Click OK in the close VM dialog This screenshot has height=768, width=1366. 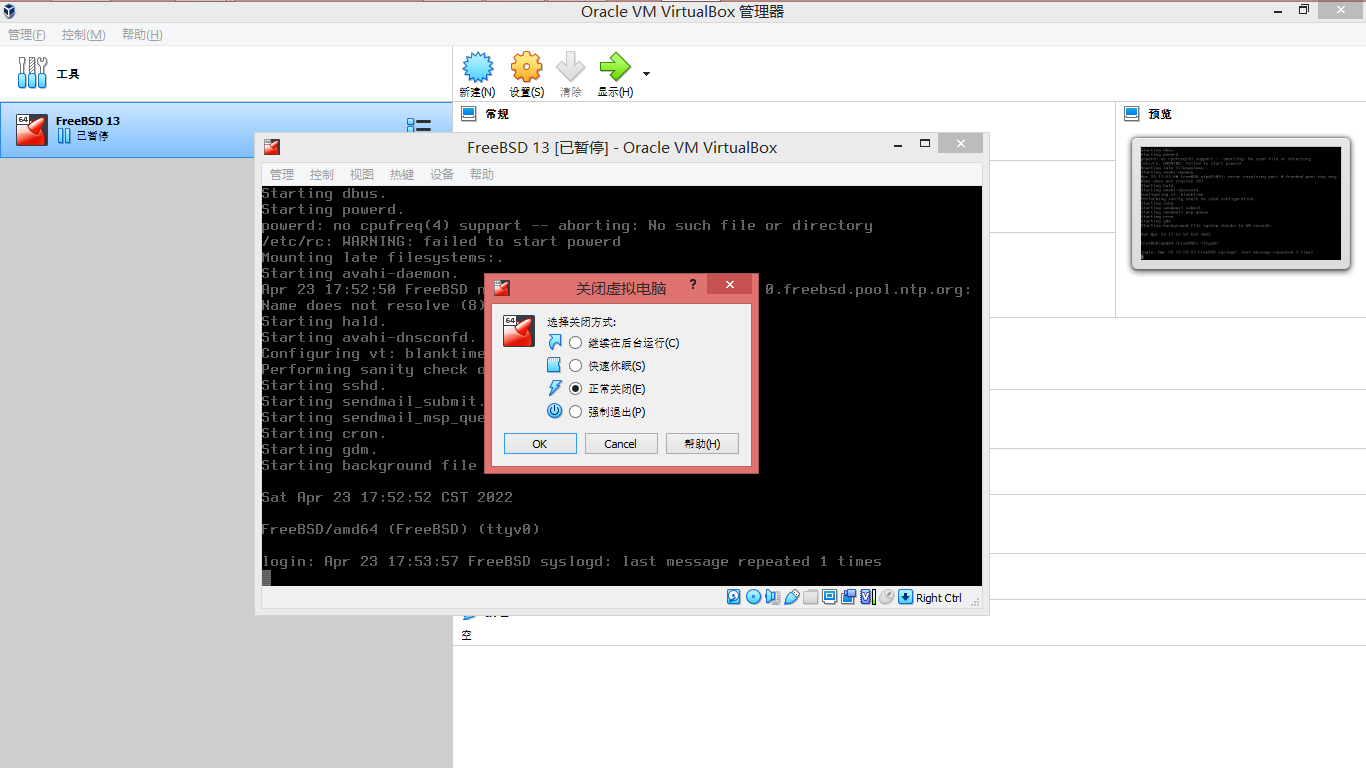540,443
